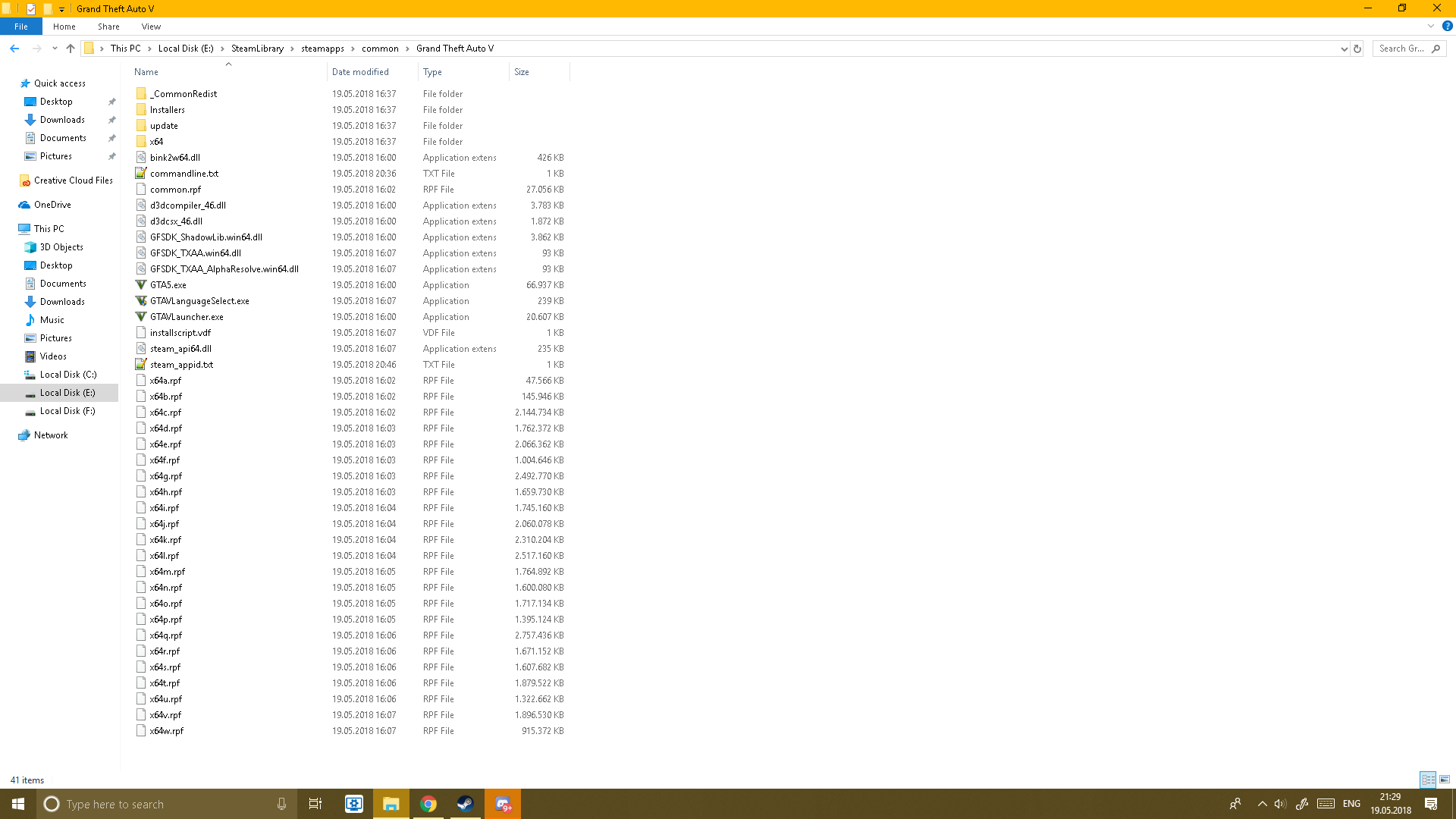Select Local Disk (C:) in sidebar
The height and width of the screenshot is (819, 1456).
[x=67, y=375]
